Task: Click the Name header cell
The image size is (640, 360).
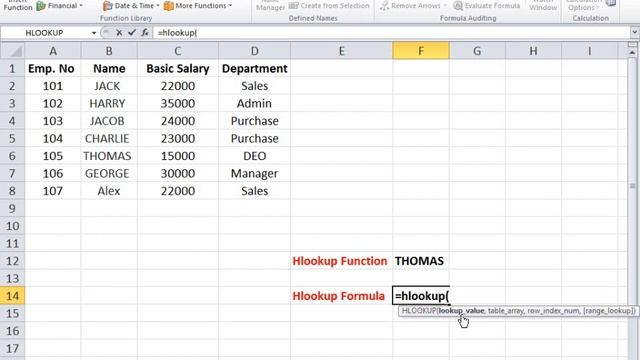Action: point(109,68)
